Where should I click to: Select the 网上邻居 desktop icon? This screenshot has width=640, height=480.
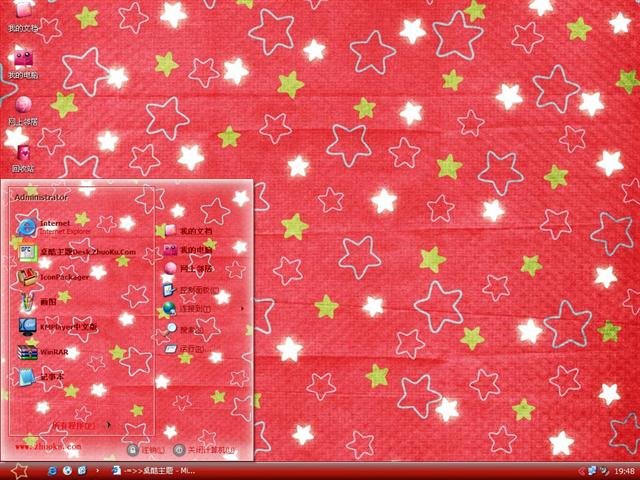[23, 110]
